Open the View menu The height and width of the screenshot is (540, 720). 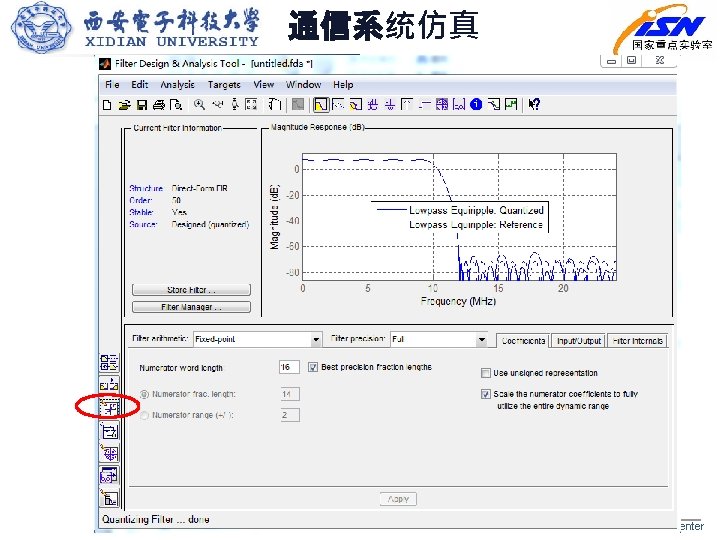264,84
